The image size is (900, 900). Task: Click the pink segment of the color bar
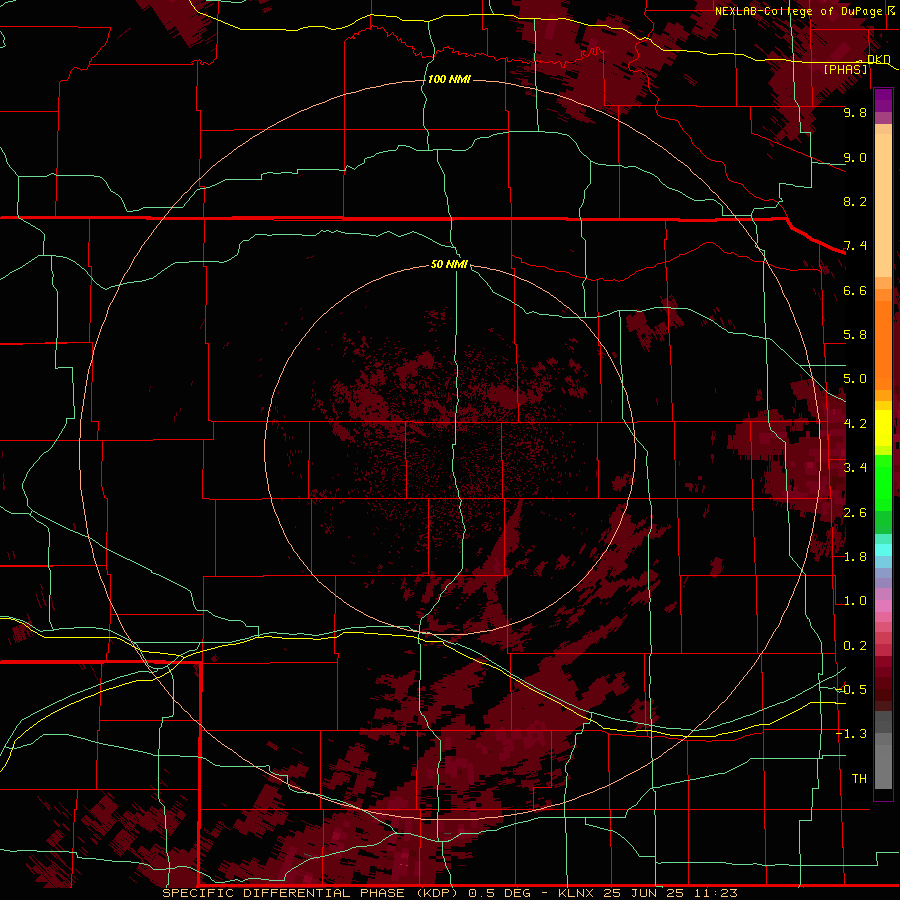click(x=883, y=606)
